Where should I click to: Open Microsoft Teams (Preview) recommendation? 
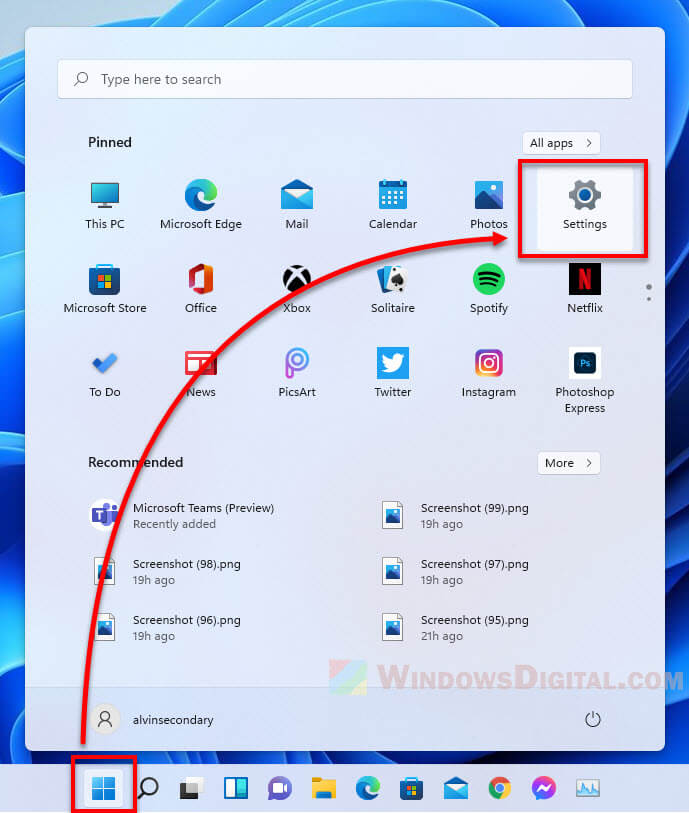pos(182,515)
